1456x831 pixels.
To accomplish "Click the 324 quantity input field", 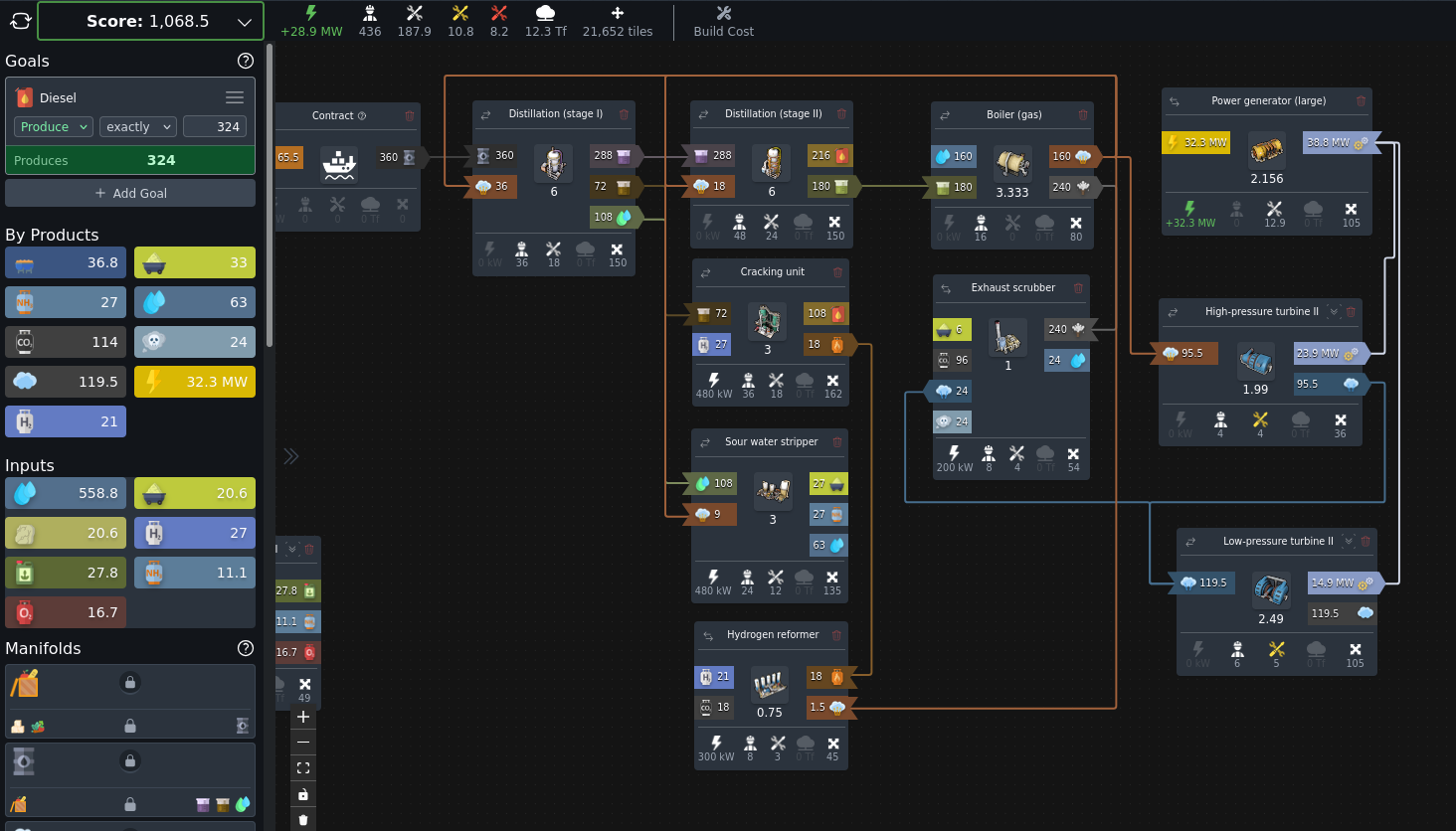I will [x=215, y=127].
